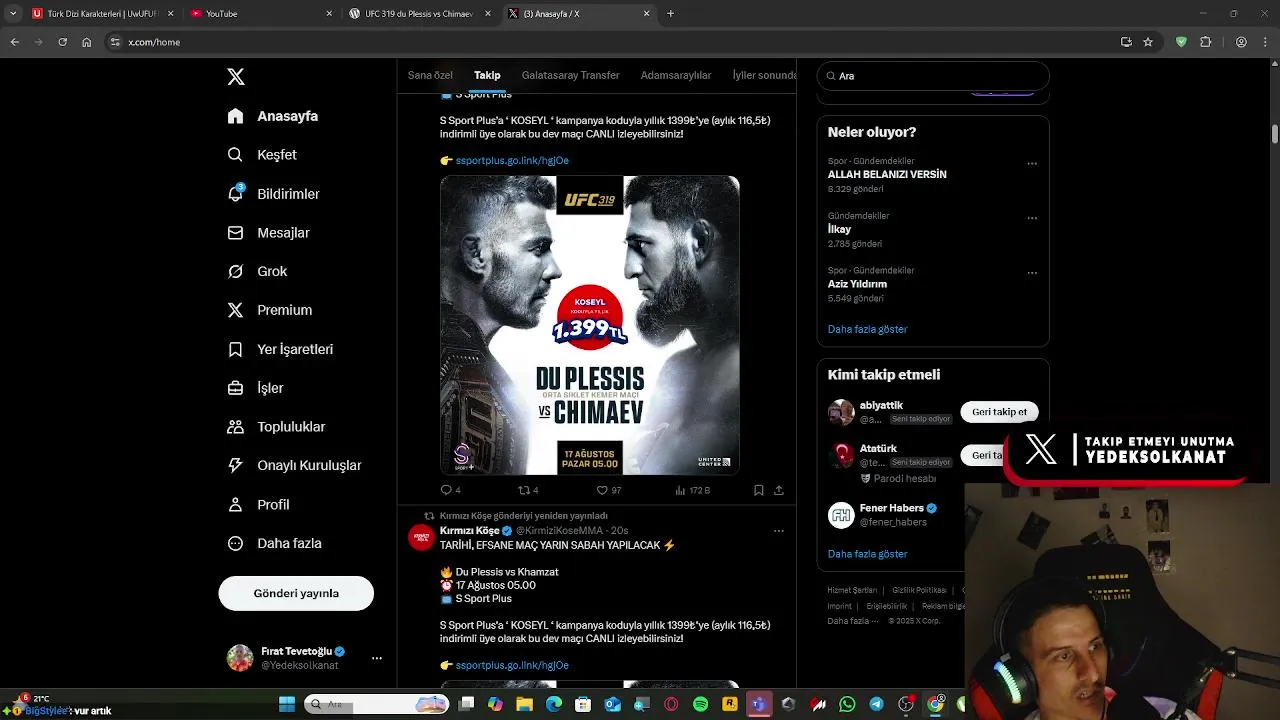Bookmark this page with the star icon
Image resolution: width=1280 pixels, height=720 pixels.
1148,42
